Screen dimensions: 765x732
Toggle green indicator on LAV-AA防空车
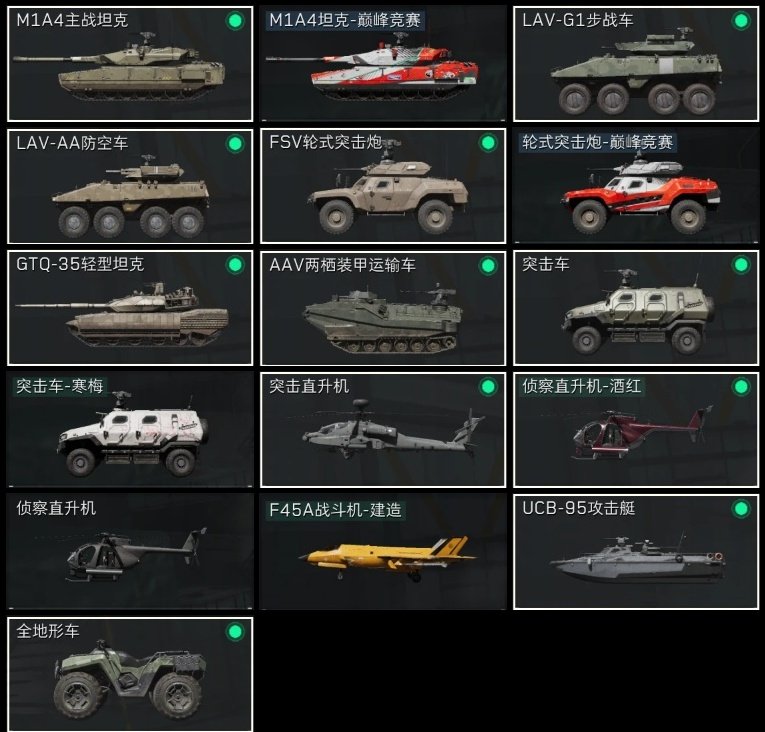pos(235,144)
